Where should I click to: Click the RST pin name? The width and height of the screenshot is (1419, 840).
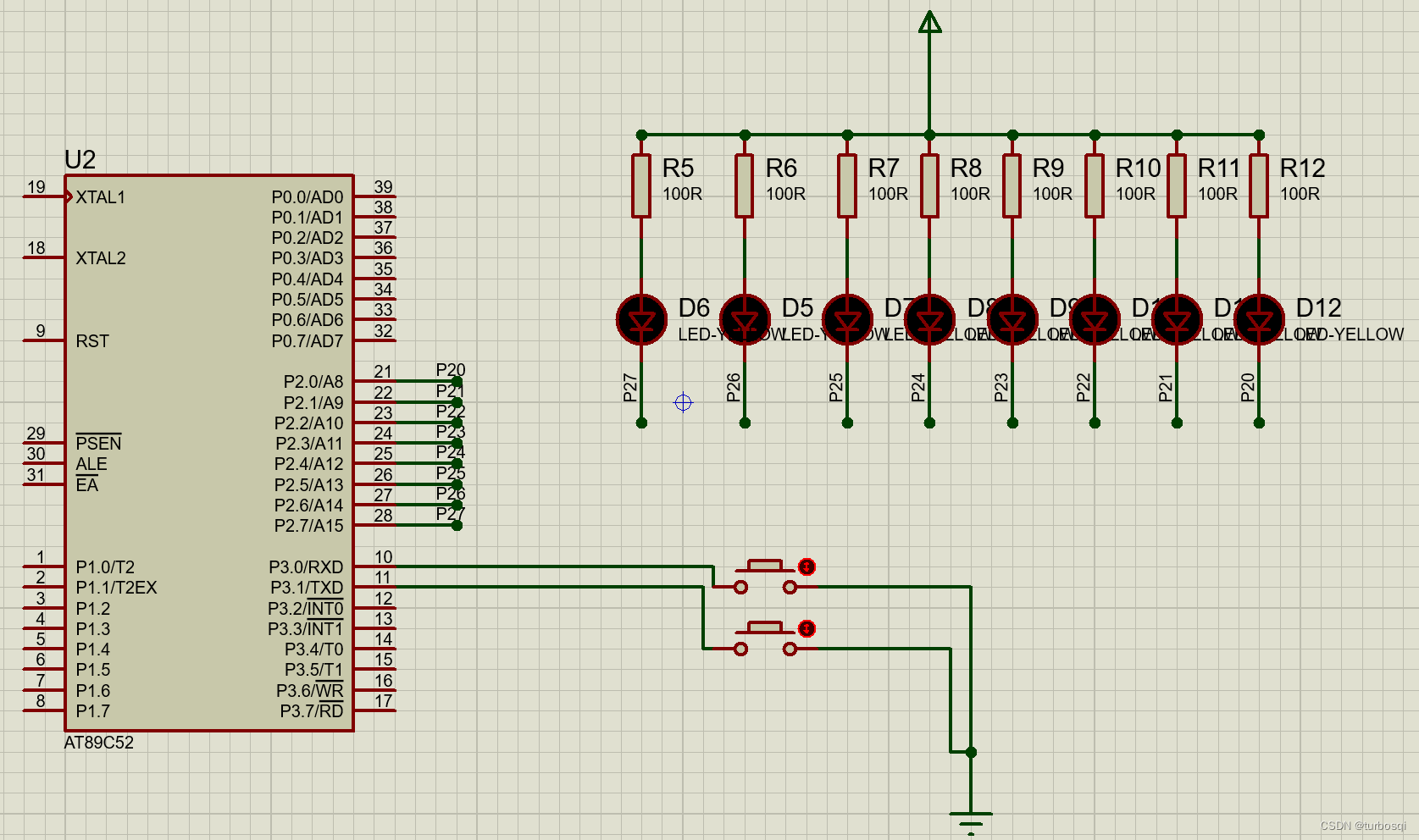[x=92, y=341]
